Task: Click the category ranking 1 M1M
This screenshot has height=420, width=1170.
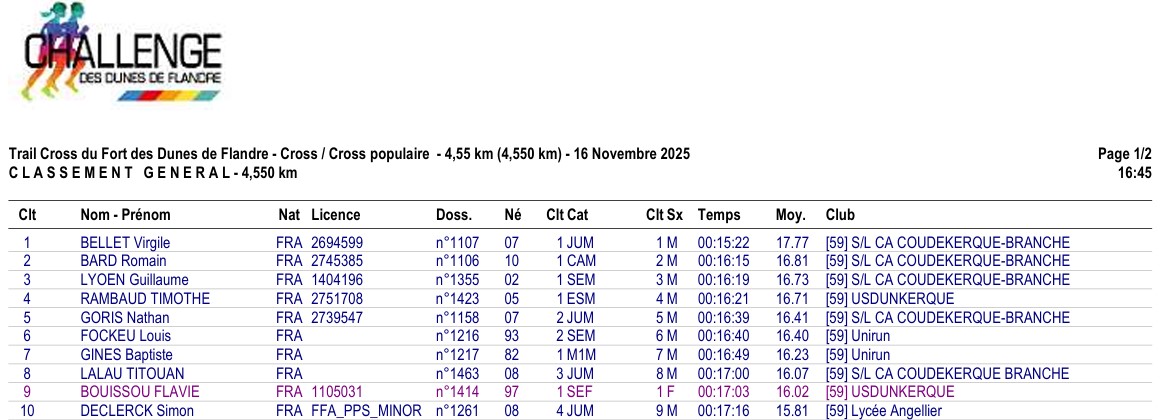Action: tap(576, 354)
